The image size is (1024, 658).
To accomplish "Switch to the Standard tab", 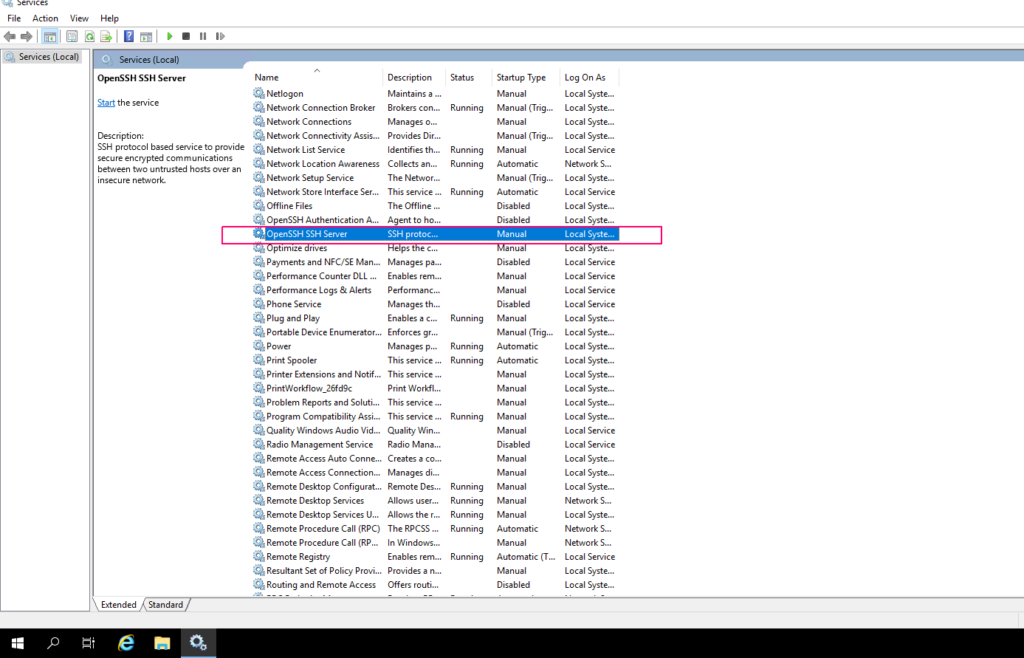I will click(x=166, y=604).
